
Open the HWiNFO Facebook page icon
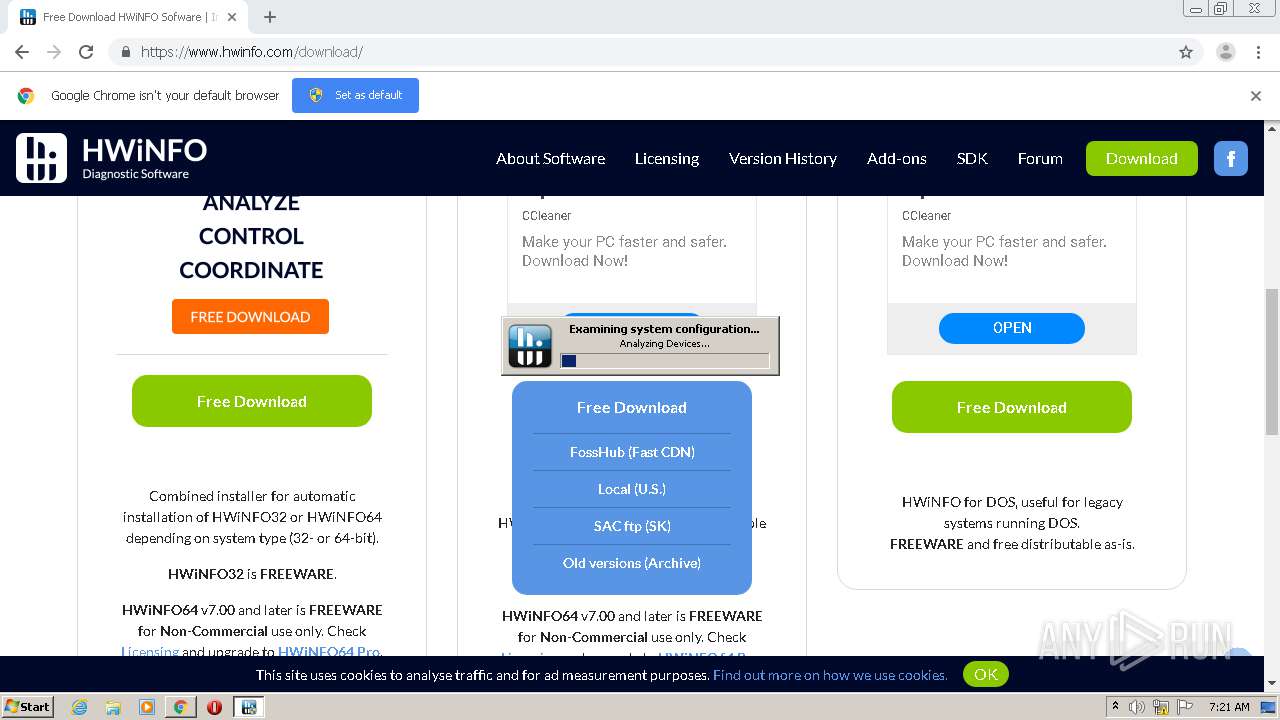click(x=1231, y=158)
